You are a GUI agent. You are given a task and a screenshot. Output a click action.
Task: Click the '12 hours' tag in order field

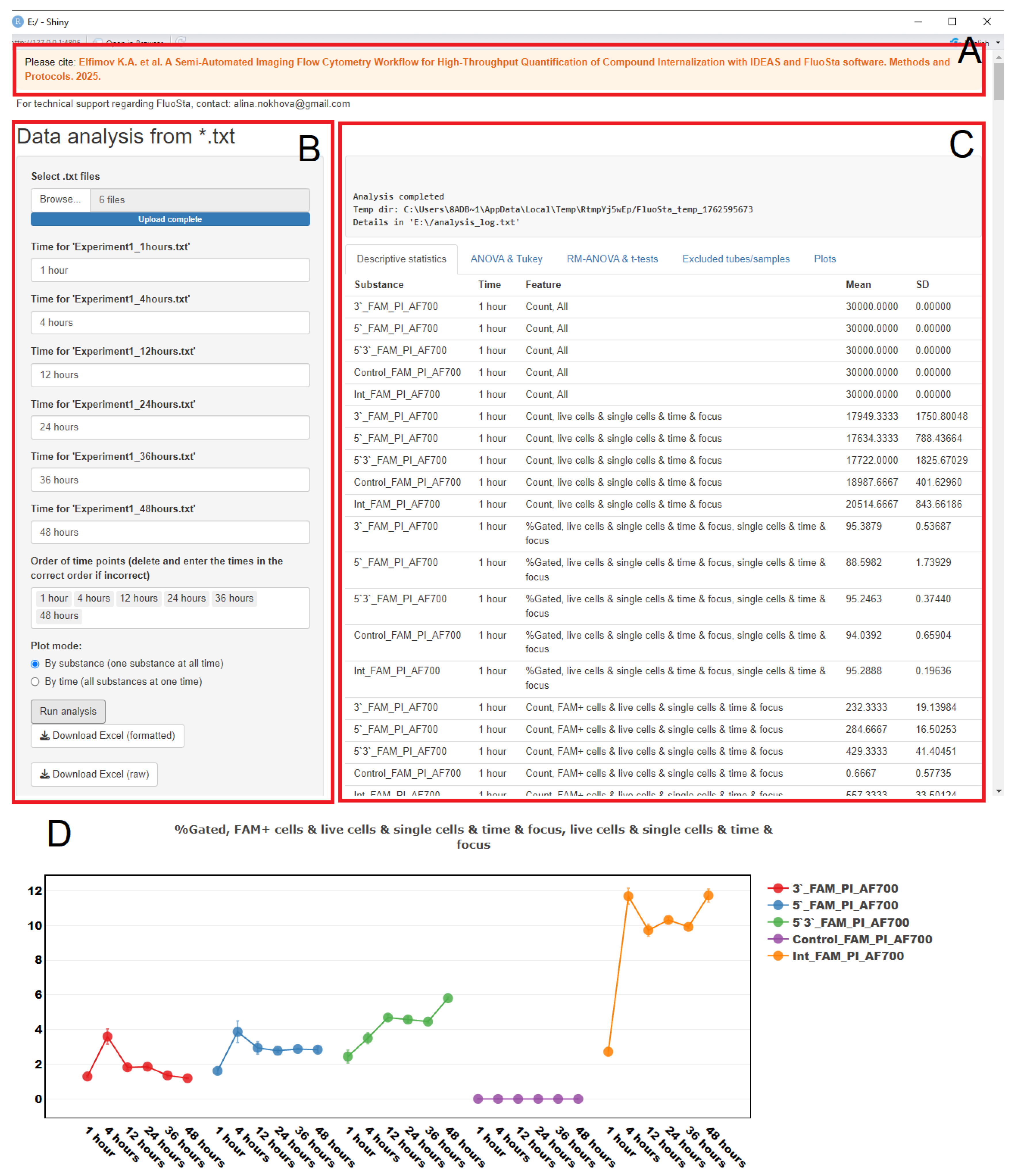tap(139, 598)
